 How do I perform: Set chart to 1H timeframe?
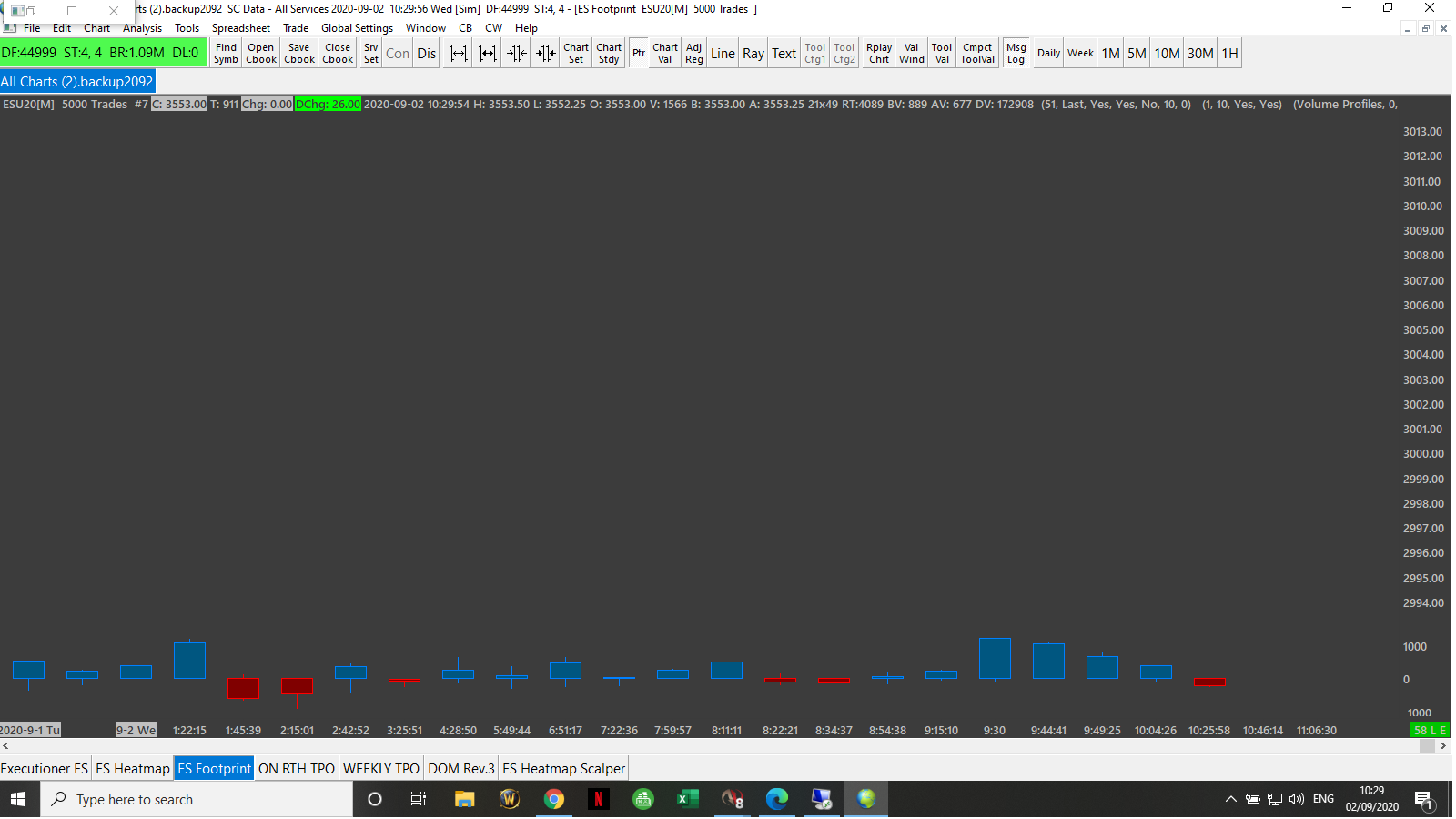1230,54
